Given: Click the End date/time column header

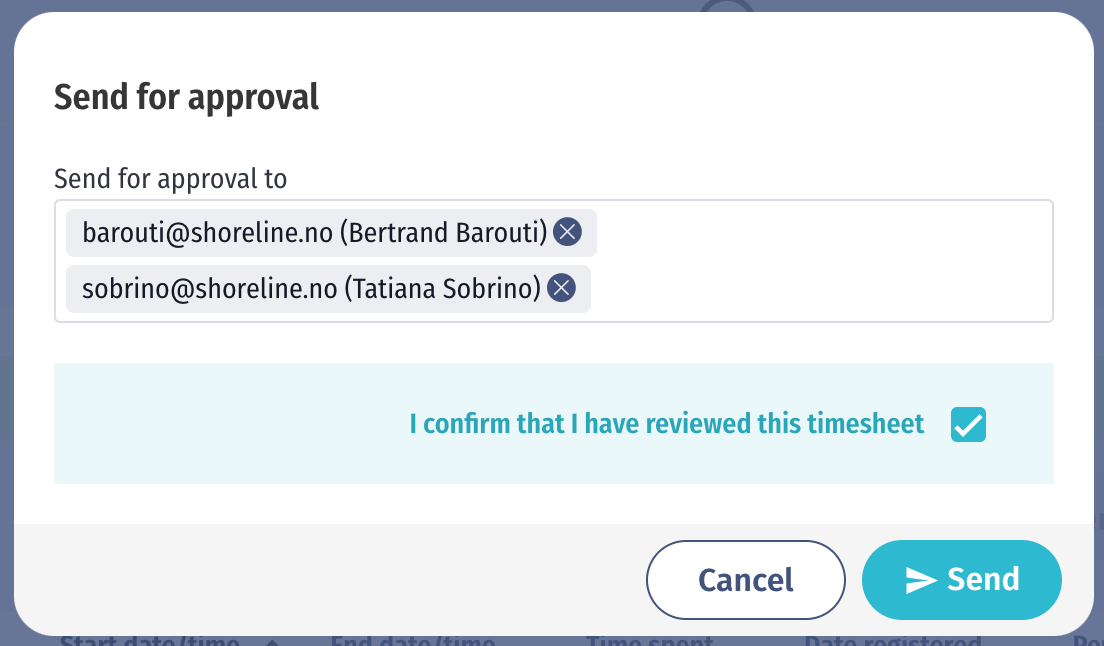Looking at the screenshot, I should [413, 640].
